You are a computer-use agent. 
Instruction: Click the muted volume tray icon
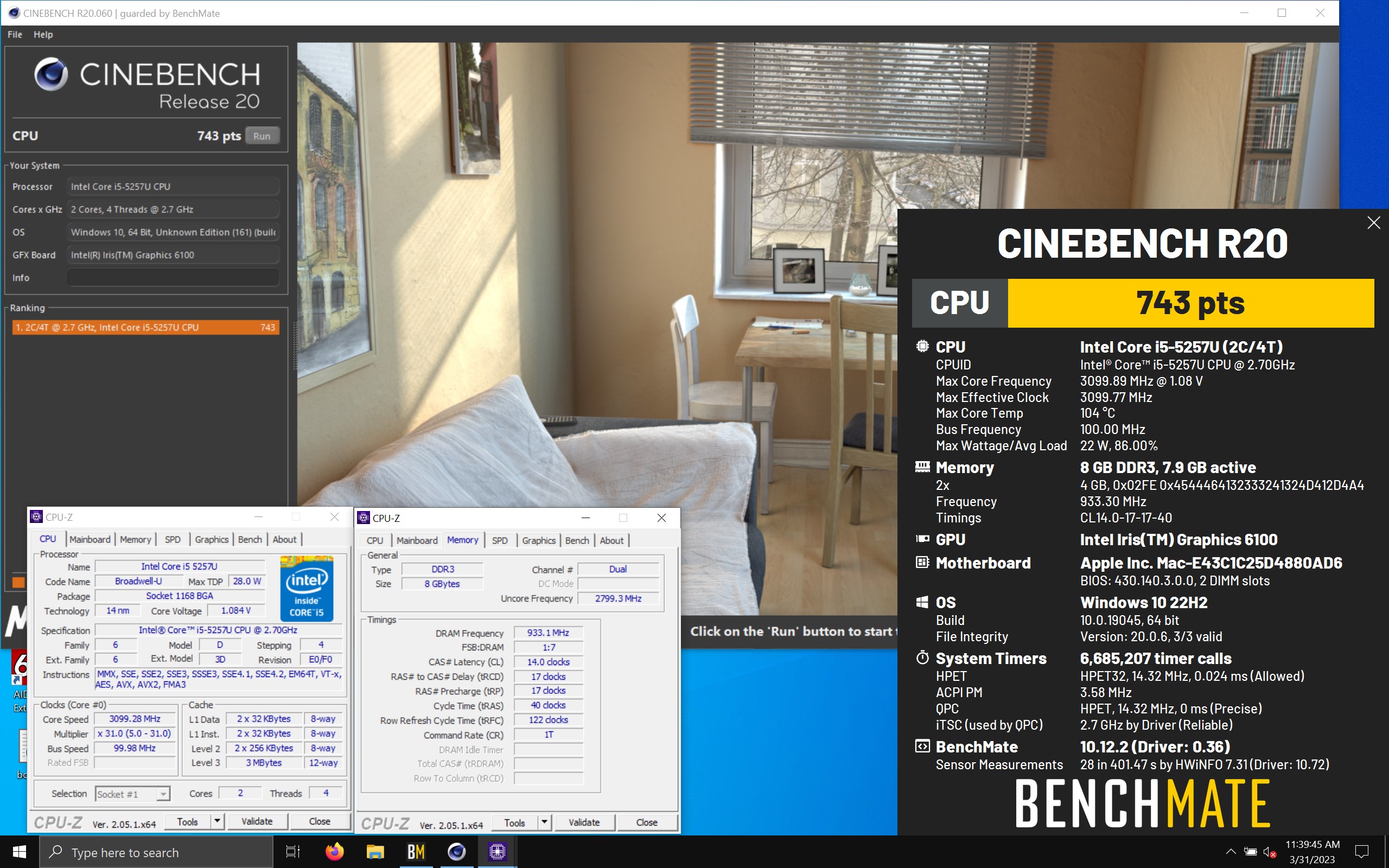1269,852
